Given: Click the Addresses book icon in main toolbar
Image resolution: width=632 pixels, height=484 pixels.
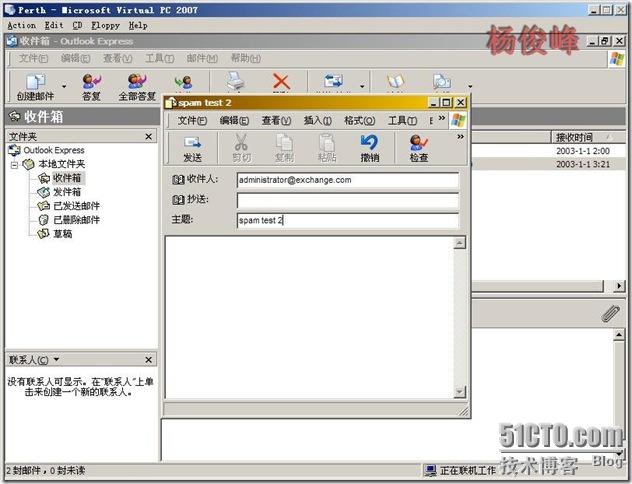Looking at the screenshot, I should (395, 82).
